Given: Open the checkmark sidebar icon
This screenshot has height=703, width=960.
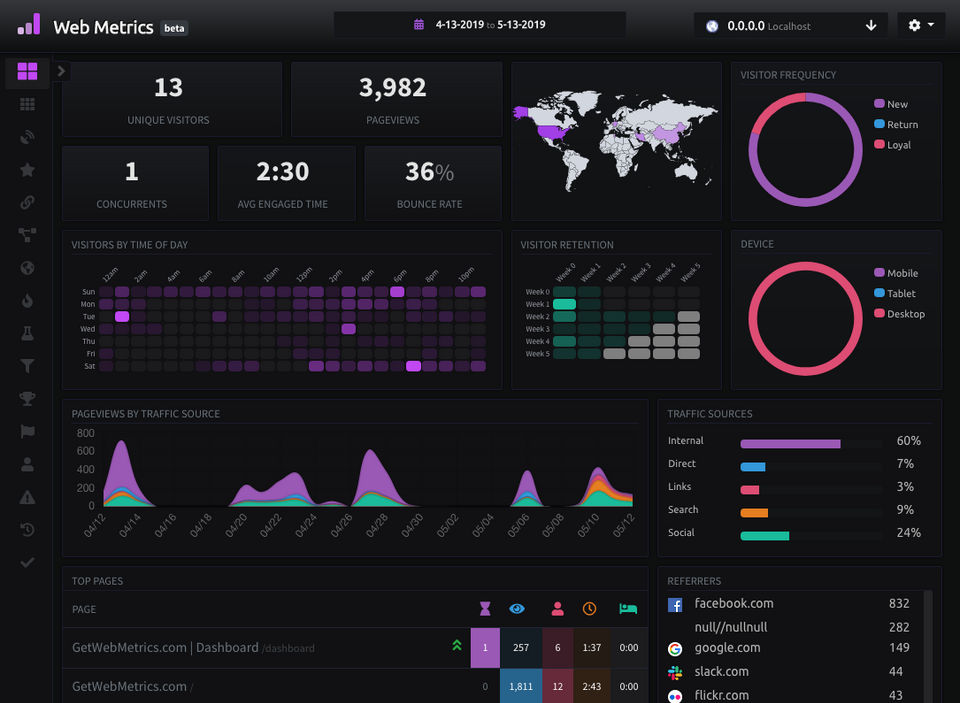Looking at the screenshot, I should click(x=27, y=562).
